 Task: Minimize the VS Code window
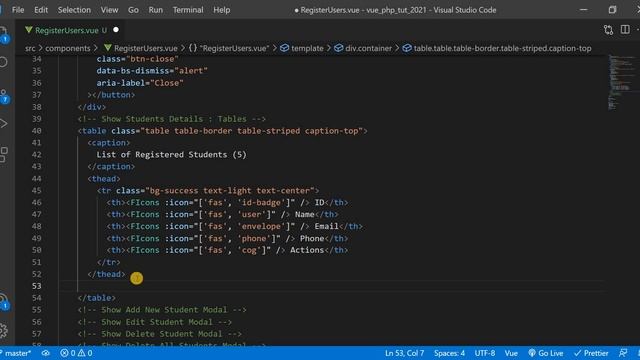tap(584, 10)
